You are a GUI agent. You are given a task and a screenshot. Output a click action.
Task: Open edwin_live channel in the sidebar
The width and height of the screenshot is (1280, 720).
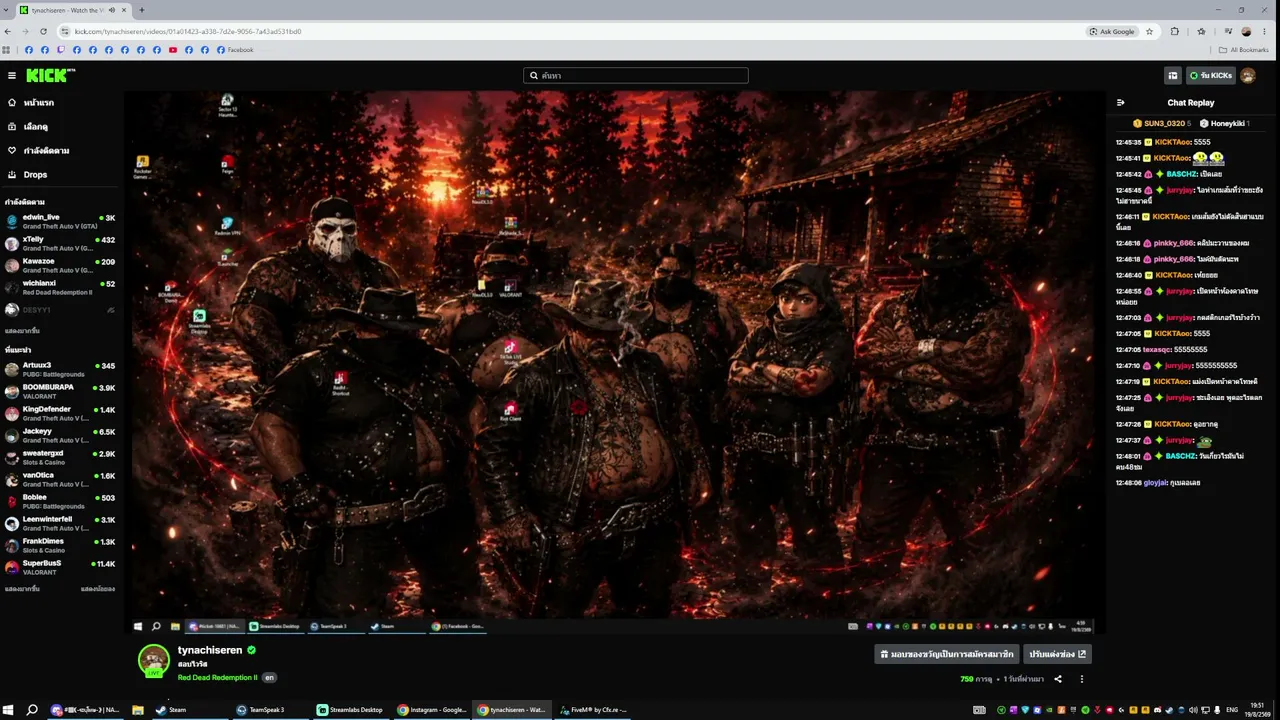[60, 221]
